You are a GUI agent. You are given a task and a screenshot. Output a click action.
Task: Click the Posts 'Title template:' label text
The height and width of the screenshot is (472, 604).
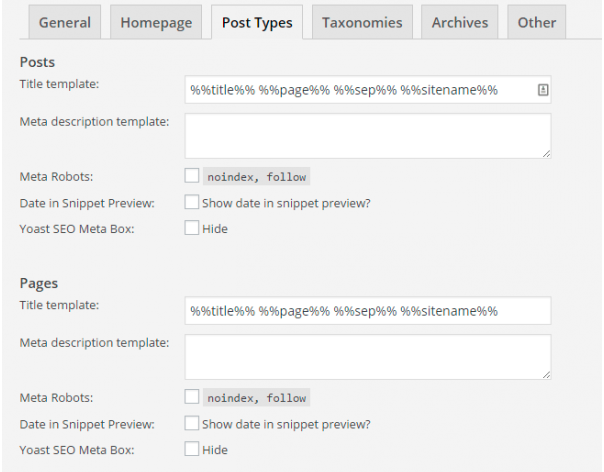59,85
